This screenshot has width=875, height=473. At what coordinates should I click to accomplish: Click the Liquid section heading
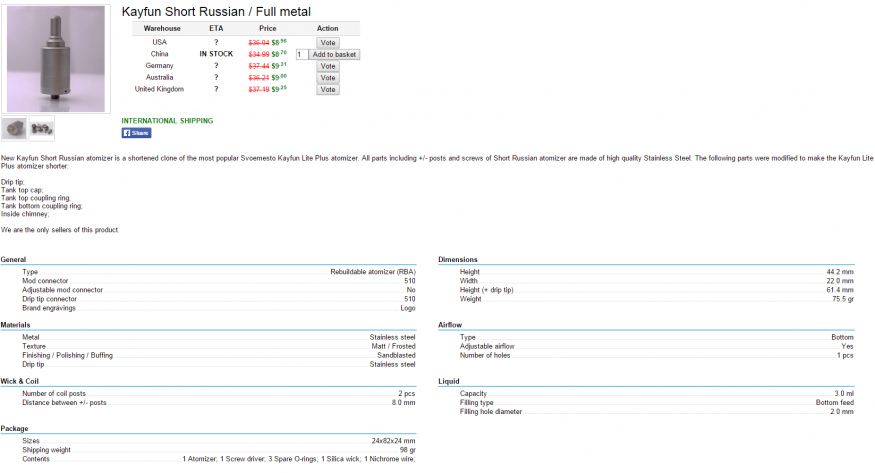coord(449,381)
